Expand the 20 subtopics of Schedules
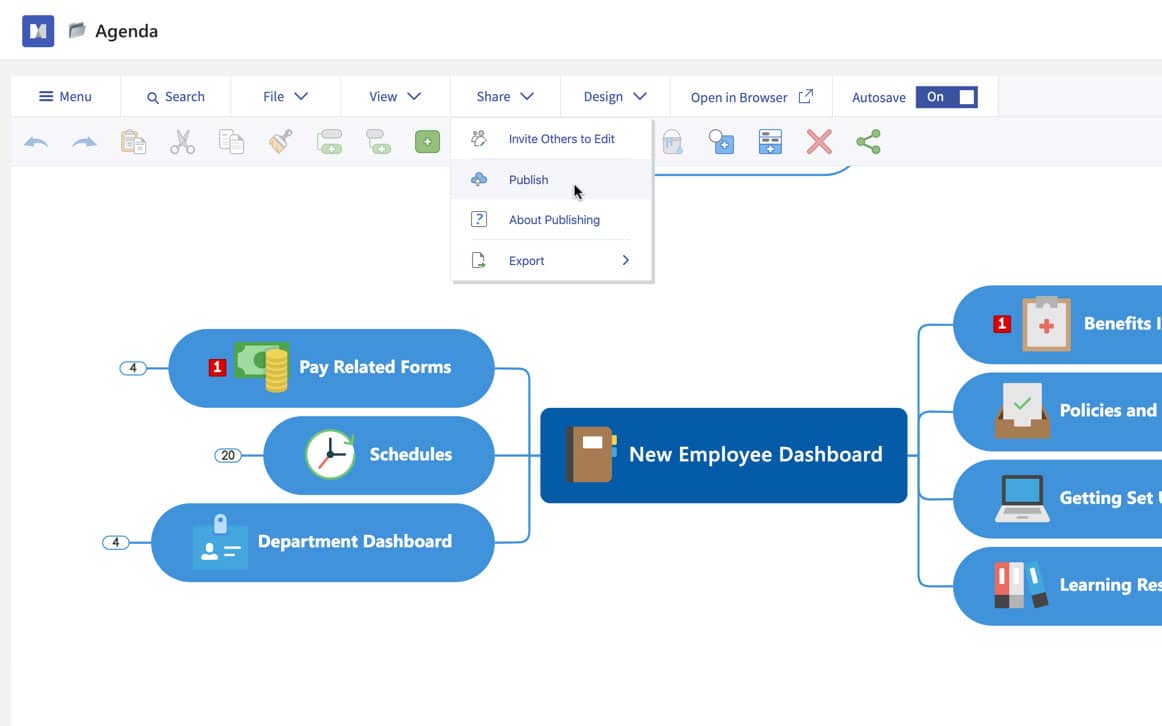 coord(228,455)
